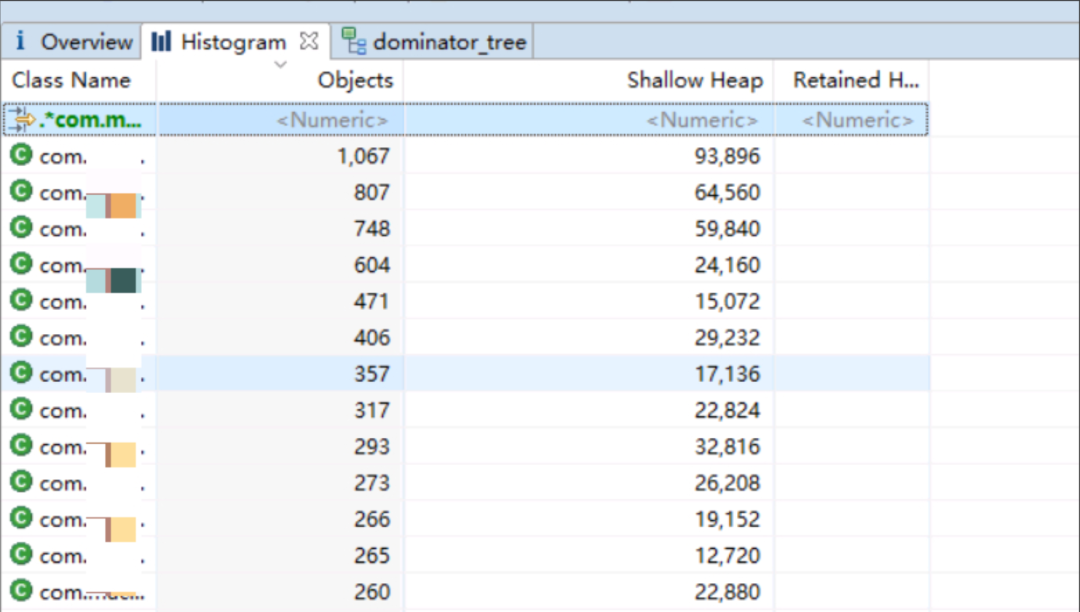Viewport: 1080px width, 612px height.
Task: Click the Histogram bar chart icon
Action: pos(160,41)
